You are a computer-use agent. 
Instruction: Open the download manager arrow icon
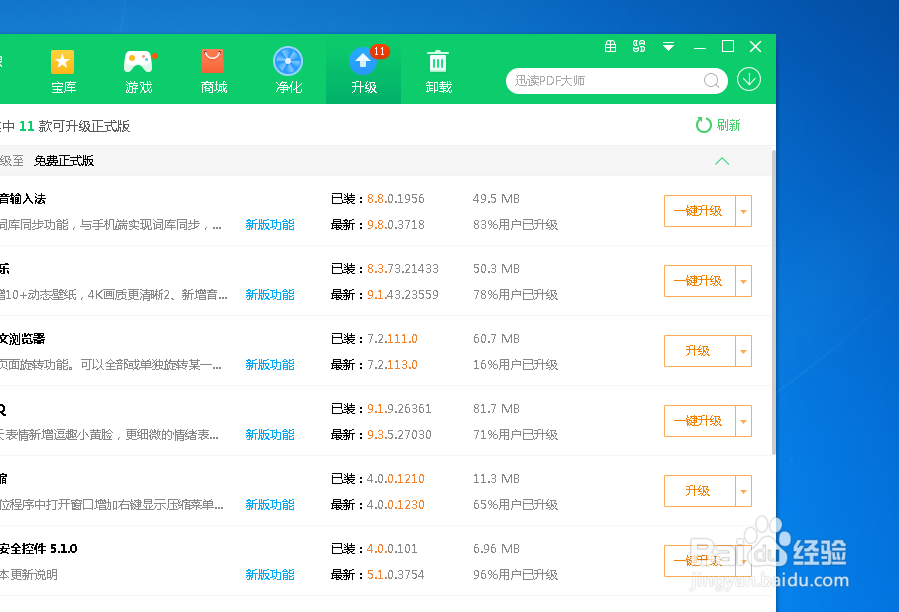[x=749, y=80]
